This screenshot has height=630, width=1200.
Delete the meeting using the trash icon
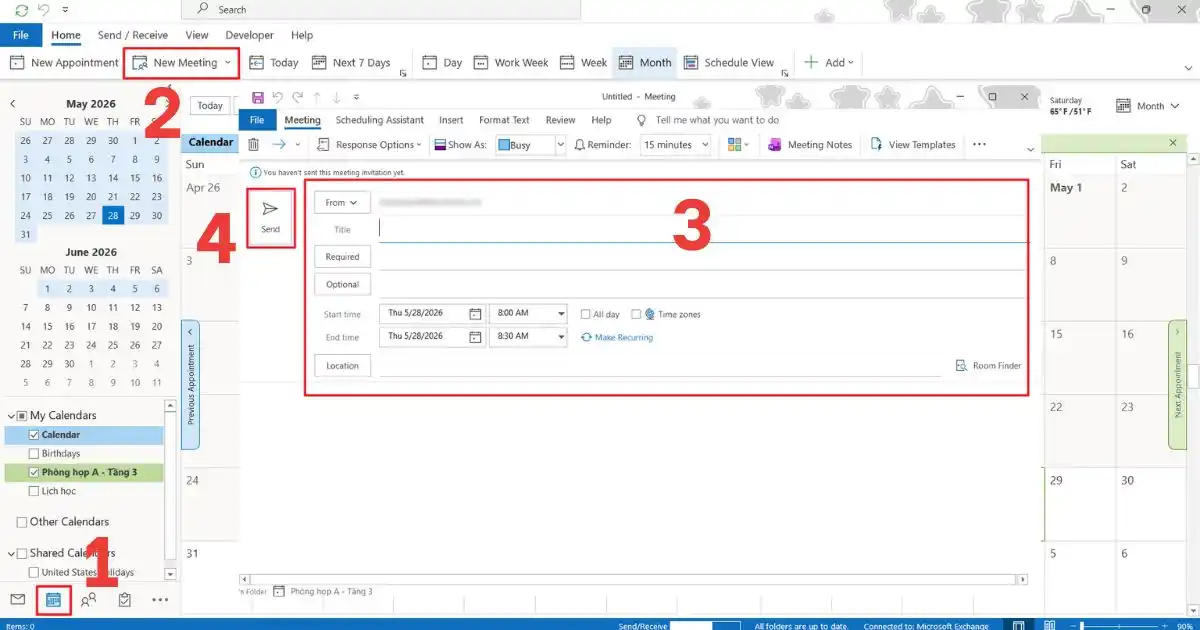coord(254,145)
